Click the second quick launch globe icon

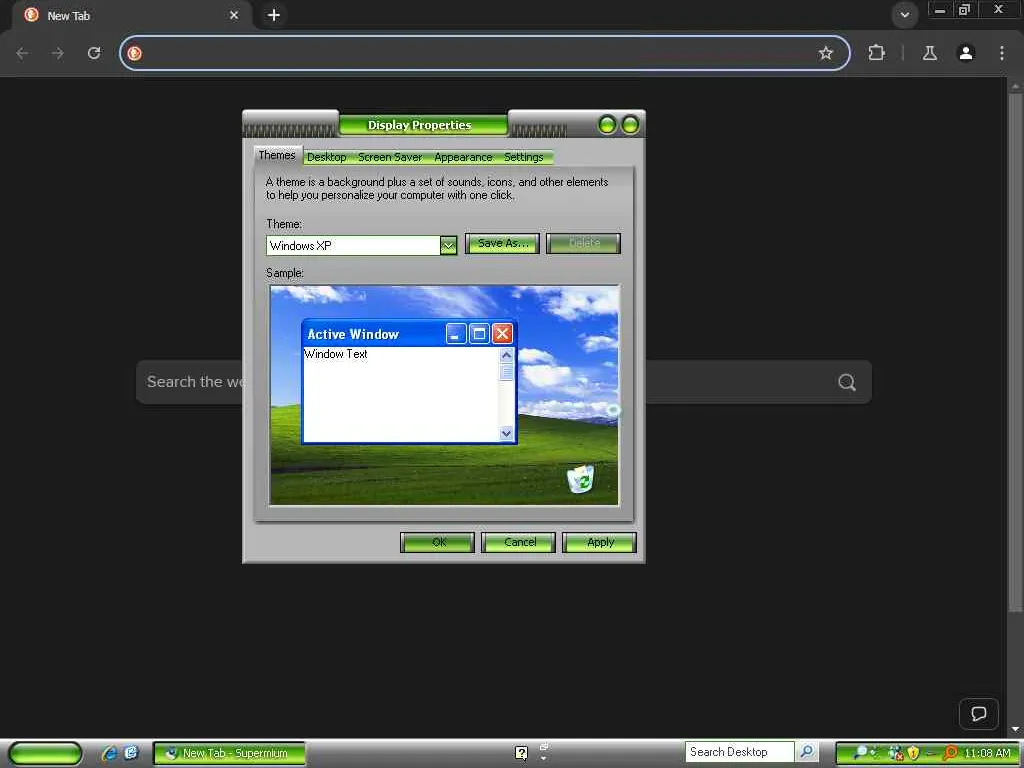click(131, 753)
